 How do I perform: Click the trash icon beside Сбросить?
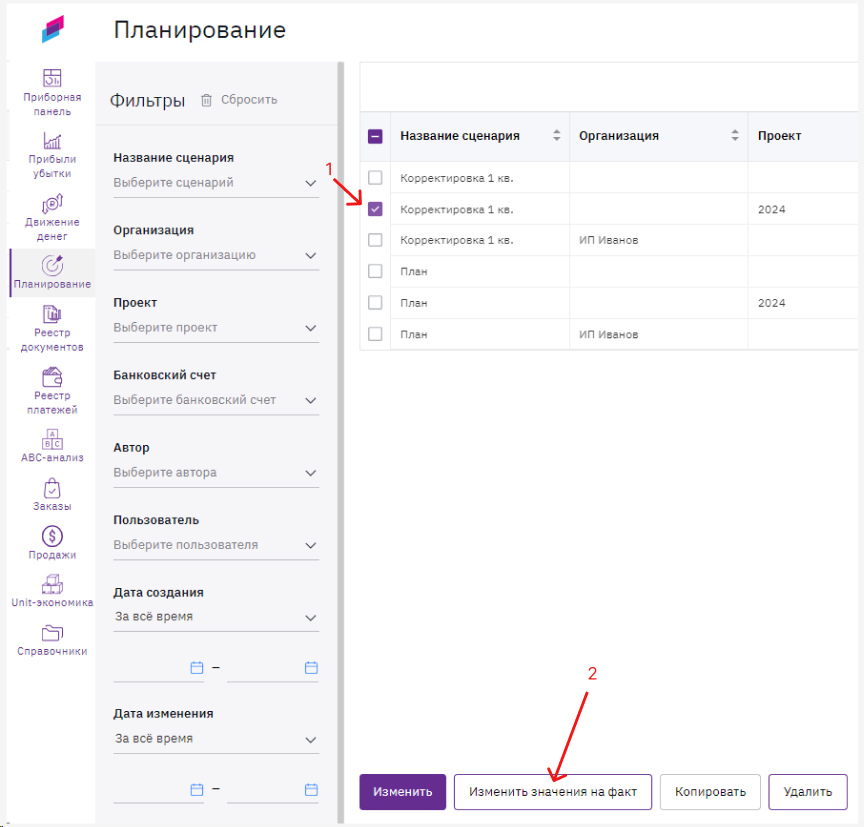(x=206, y=100)
